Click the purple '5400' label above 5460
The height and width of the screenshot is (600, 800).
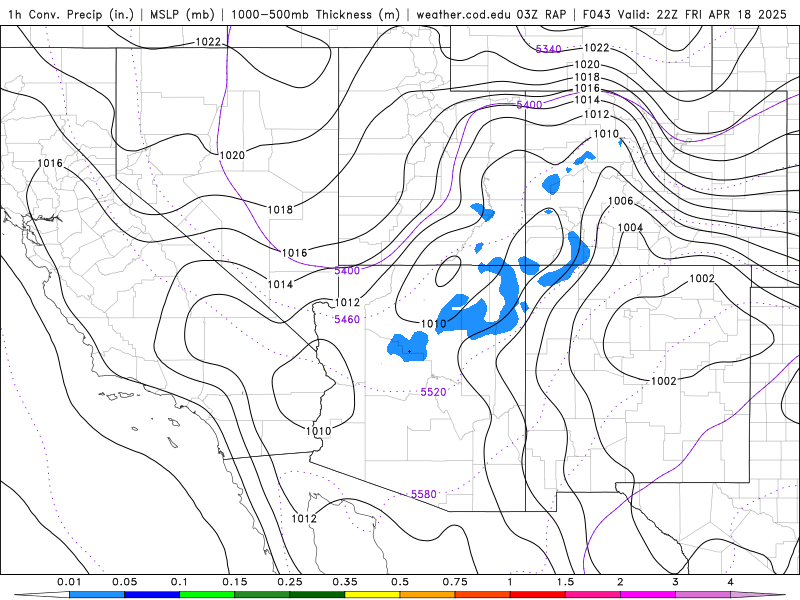pos(347,270)
